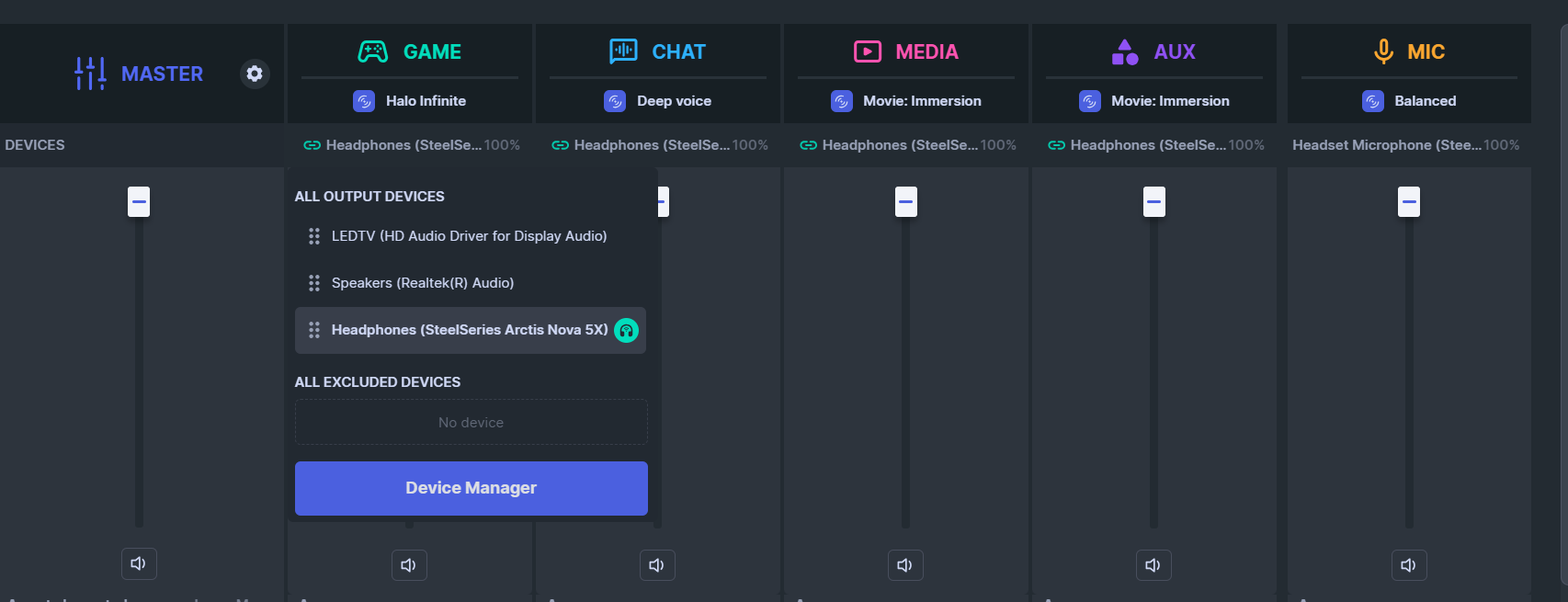Click the Media play icon
Screen dimensions: 1568x602
point(868,51)
